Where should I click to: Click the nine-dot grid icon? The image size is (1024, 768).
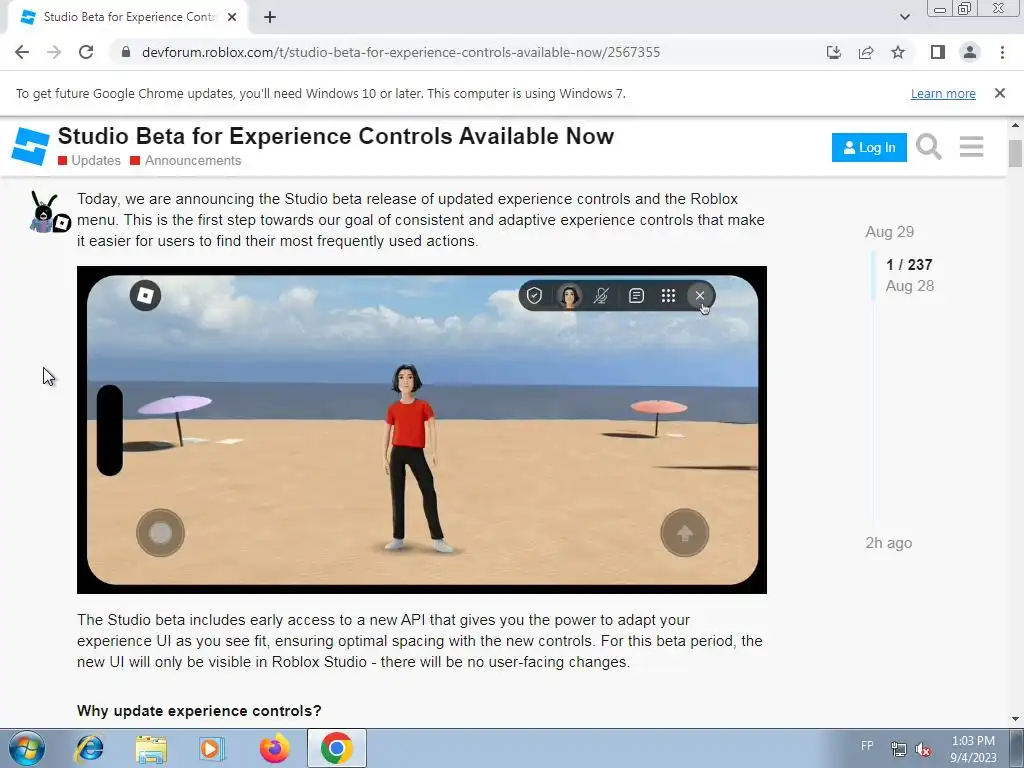668,296
